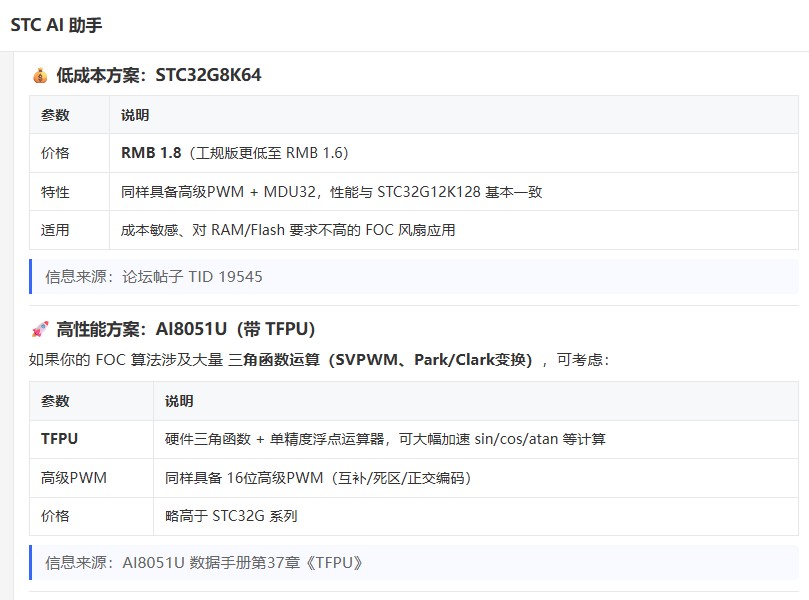Select heading 高性能方案：AI8051U（带 TFPU）

tap(185, 329)
